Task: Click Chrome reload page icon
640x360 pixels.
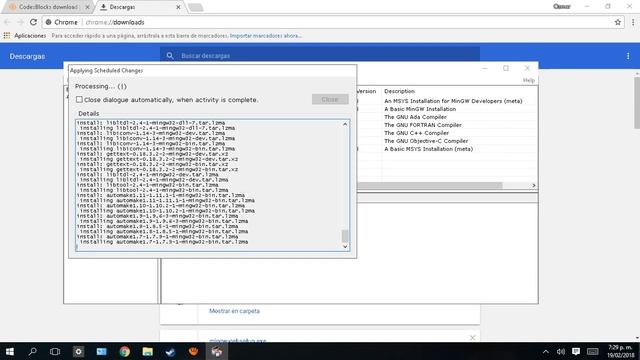Action: coord(33,22)
